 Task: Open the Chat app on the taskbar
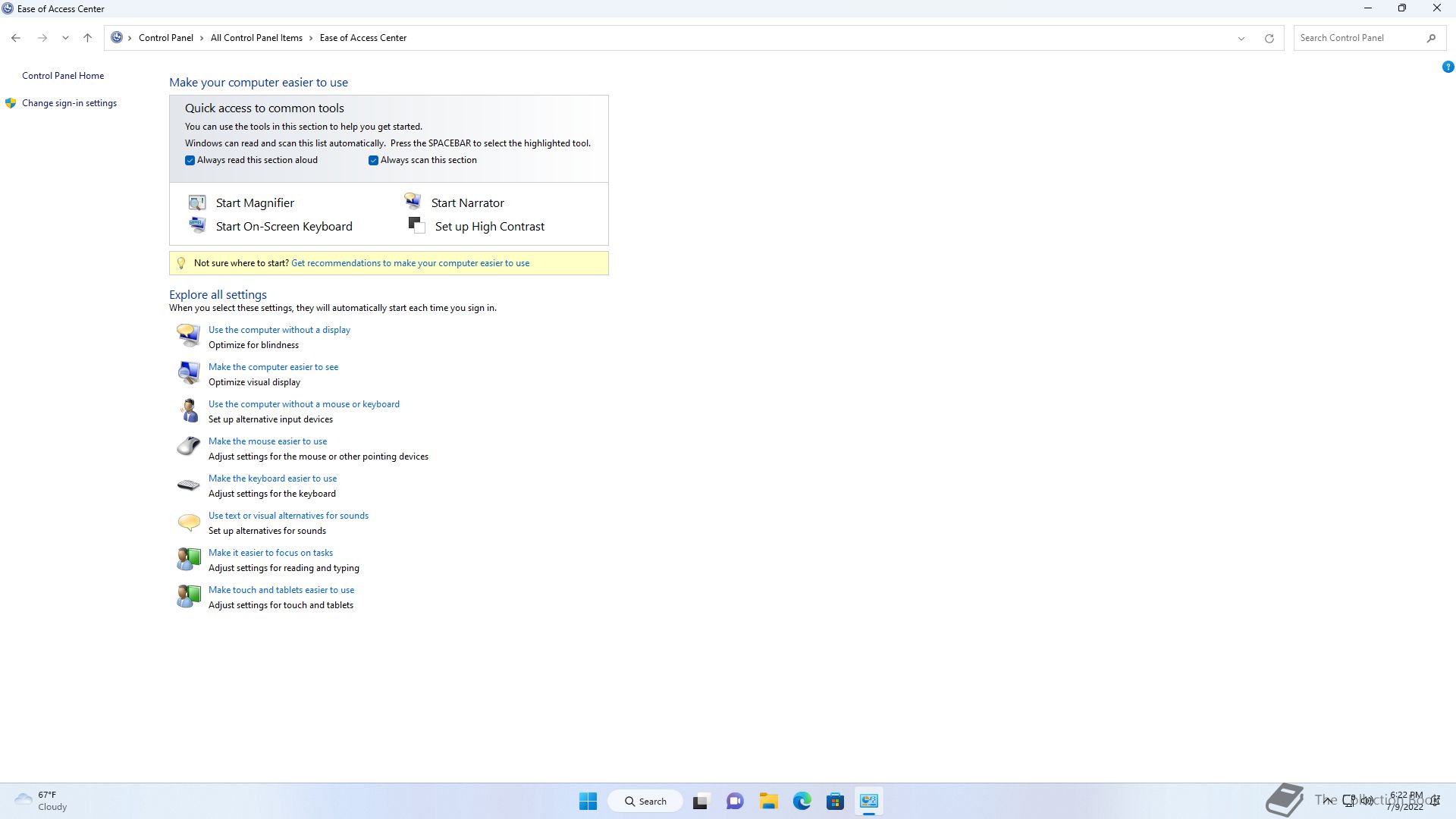click(x=734, y=801)
